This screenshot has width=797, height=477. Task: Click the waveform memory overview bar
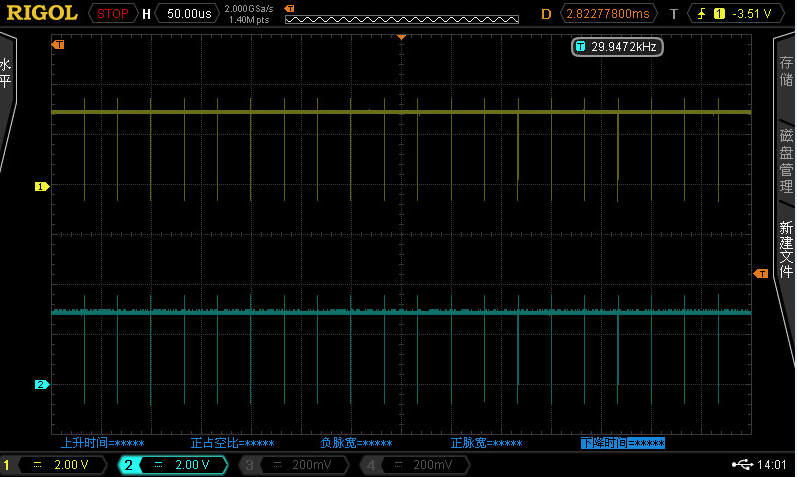point(402,20)
